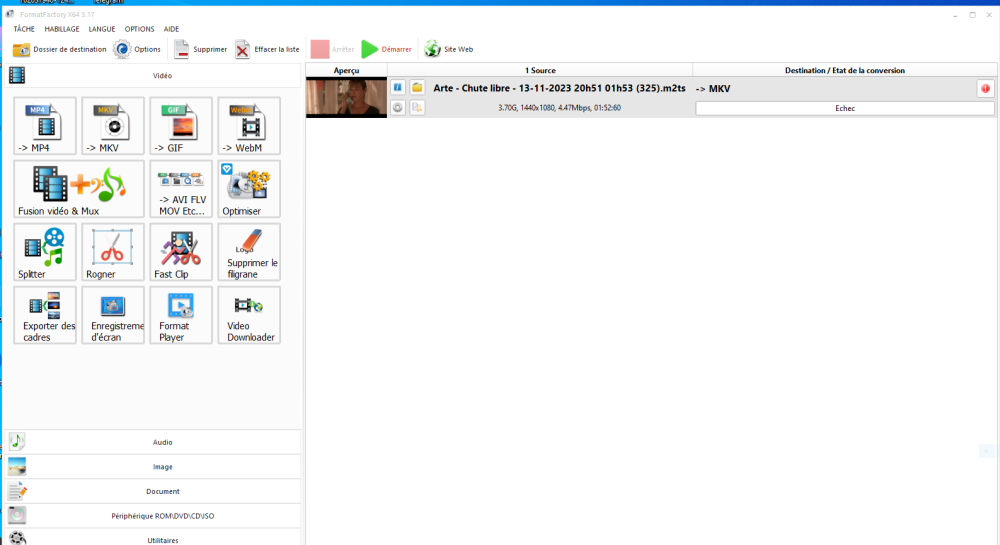
Task: Open the -> GIF converter
Action: 181,126
